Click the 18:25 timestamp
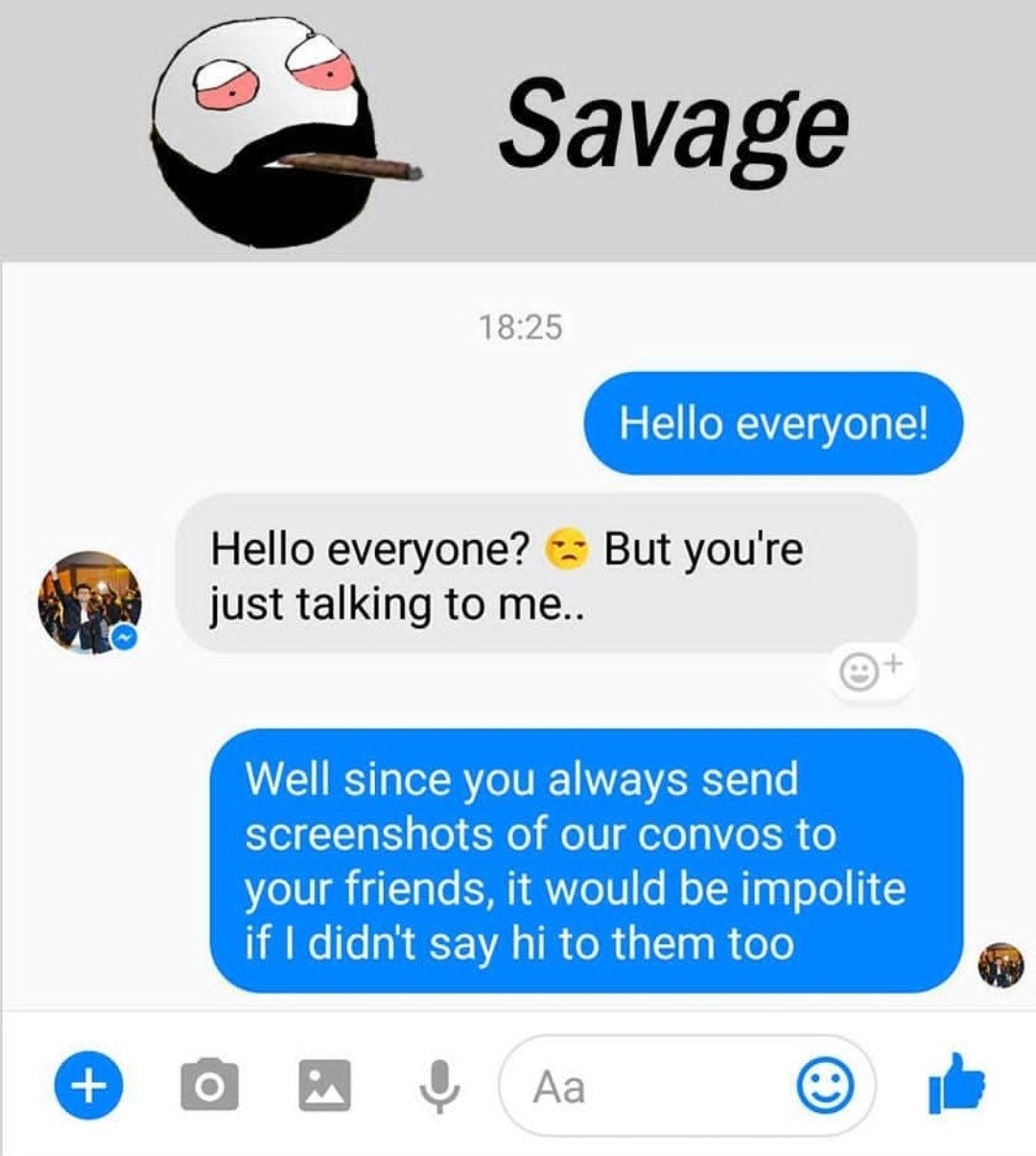The width and height of the screenshot is (1036, 1156). [520, 327]
